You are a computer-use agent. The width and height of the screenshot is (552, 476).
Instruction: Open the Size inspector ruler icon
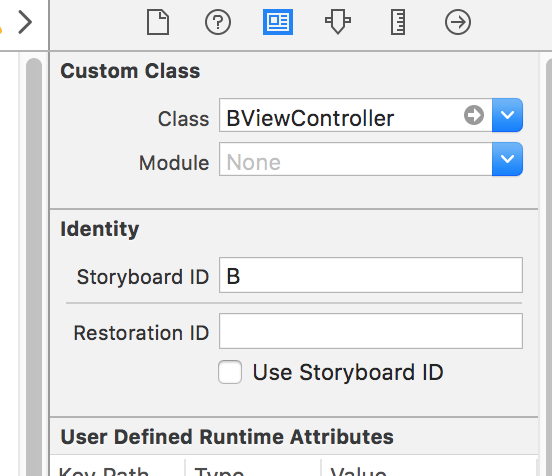(398, 22)
